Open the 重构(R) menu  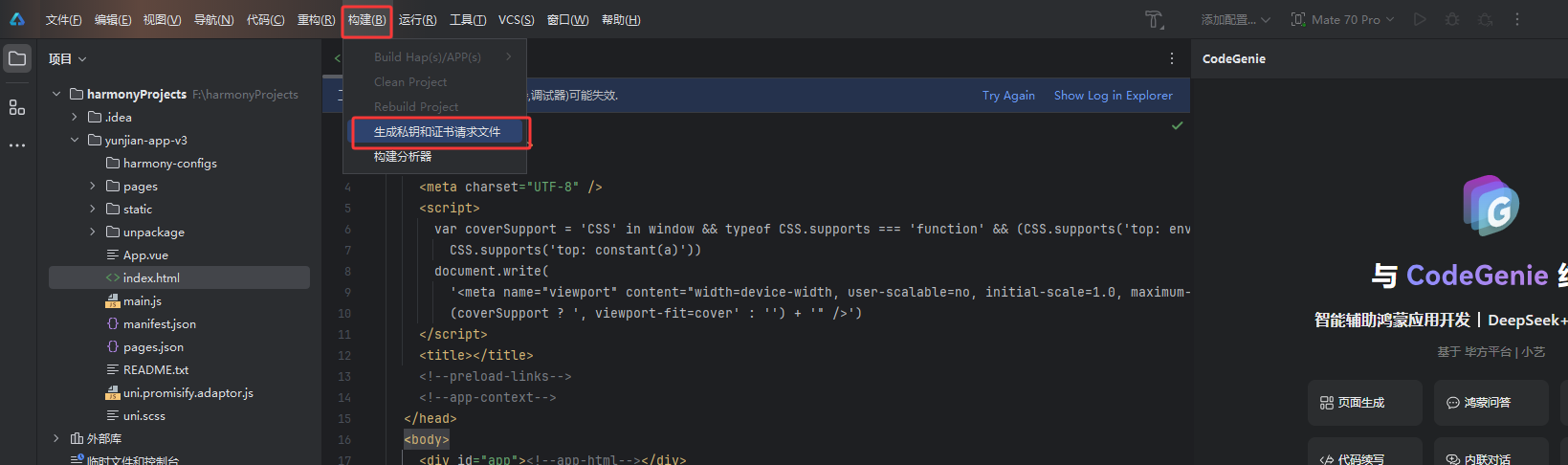click(x=316, y=19)
